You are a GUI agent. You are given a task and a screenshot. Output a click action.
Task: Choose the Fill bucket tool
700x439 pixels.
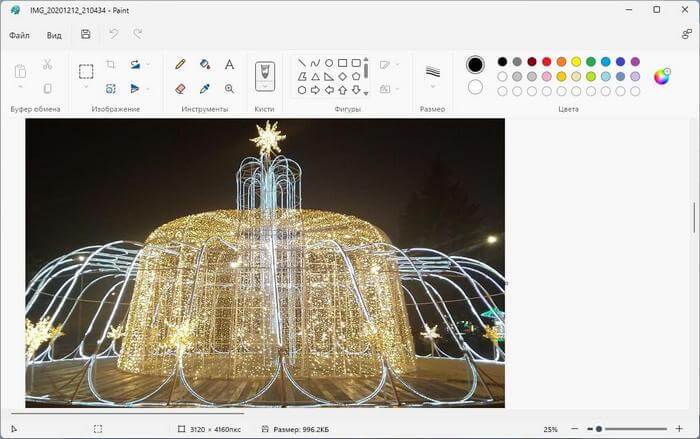coord(205,64)
